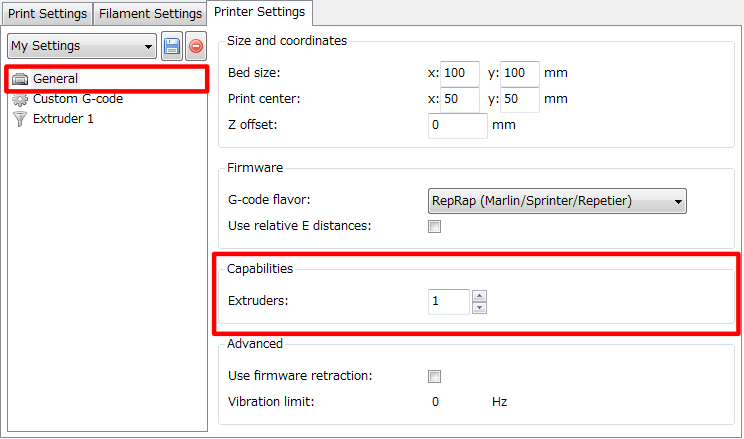Switch to the Print Settings tab
The width and height of the screenshot is (744, 439).
pyautogui.click(x=47, y=14)
